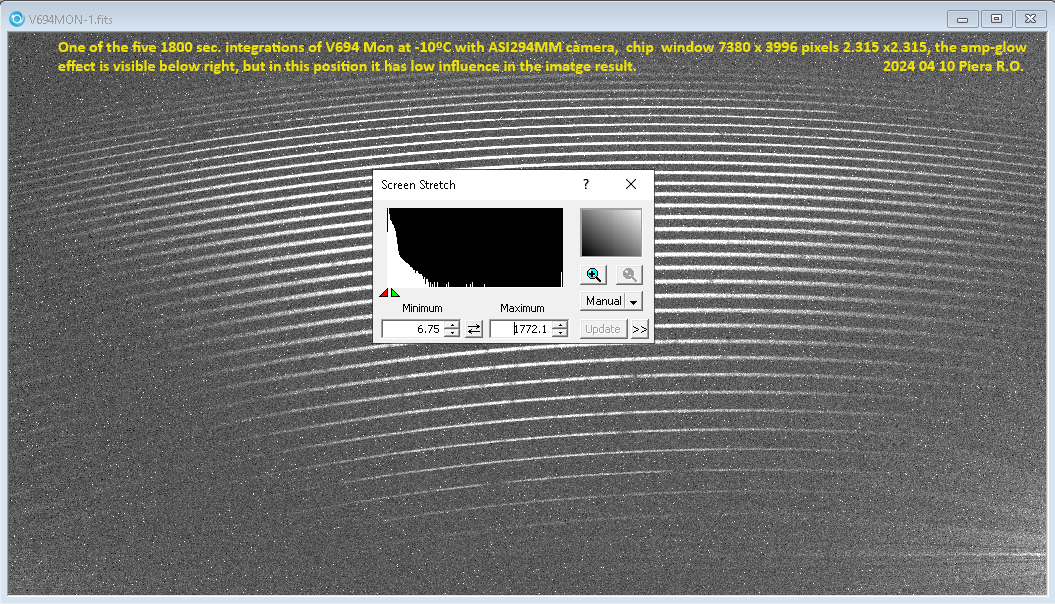This screenshot has height=604, width=1055.
Task: Select the red minimum histogram marker
Action: (x=384, y=293)
